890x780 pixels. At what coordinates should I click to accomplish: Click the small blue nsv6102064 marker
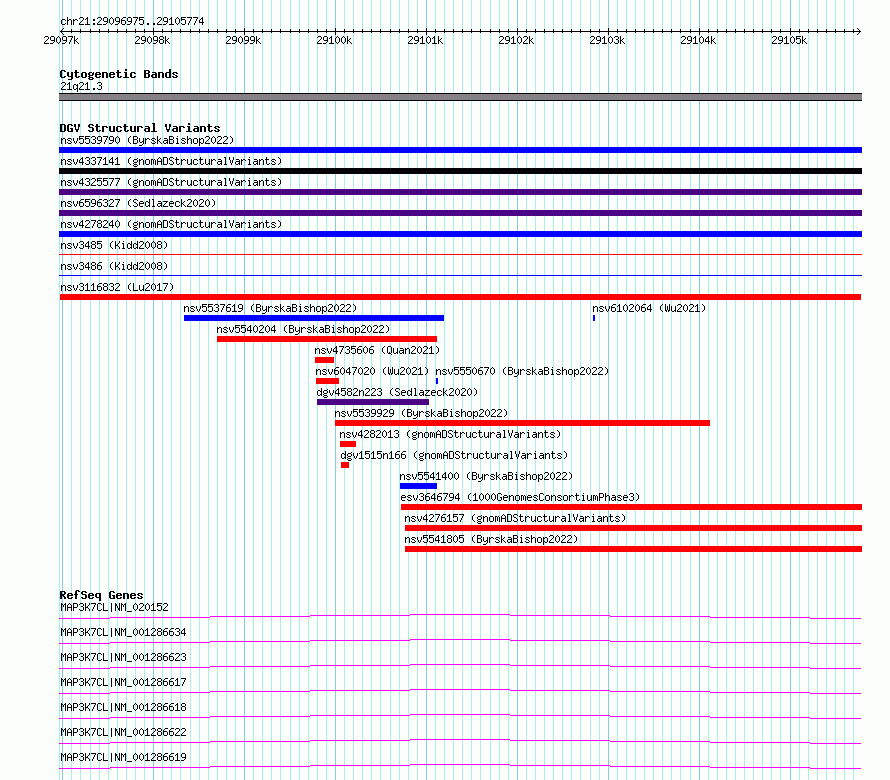point(594,318)
